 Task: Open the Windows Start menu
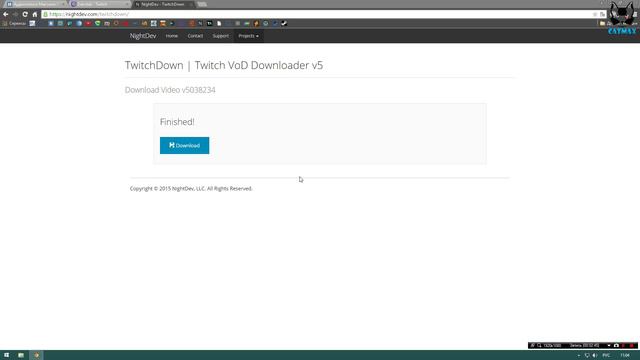7,355
